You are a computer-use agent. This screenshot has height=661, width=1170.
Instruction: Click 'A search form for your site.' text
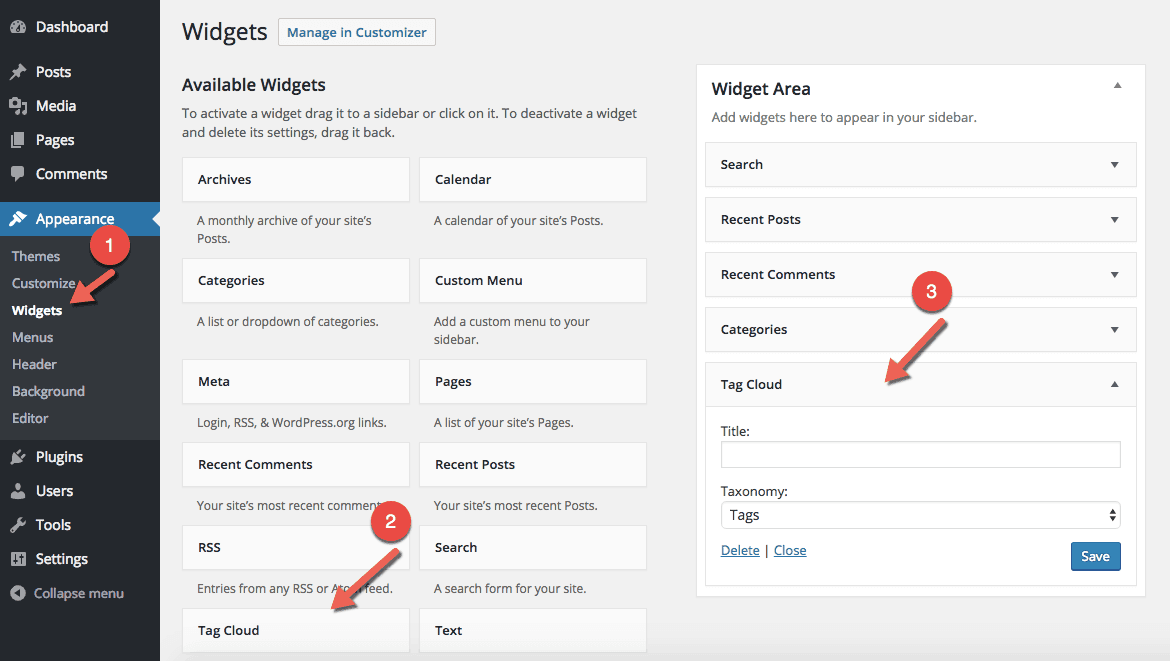pos(510,589)
